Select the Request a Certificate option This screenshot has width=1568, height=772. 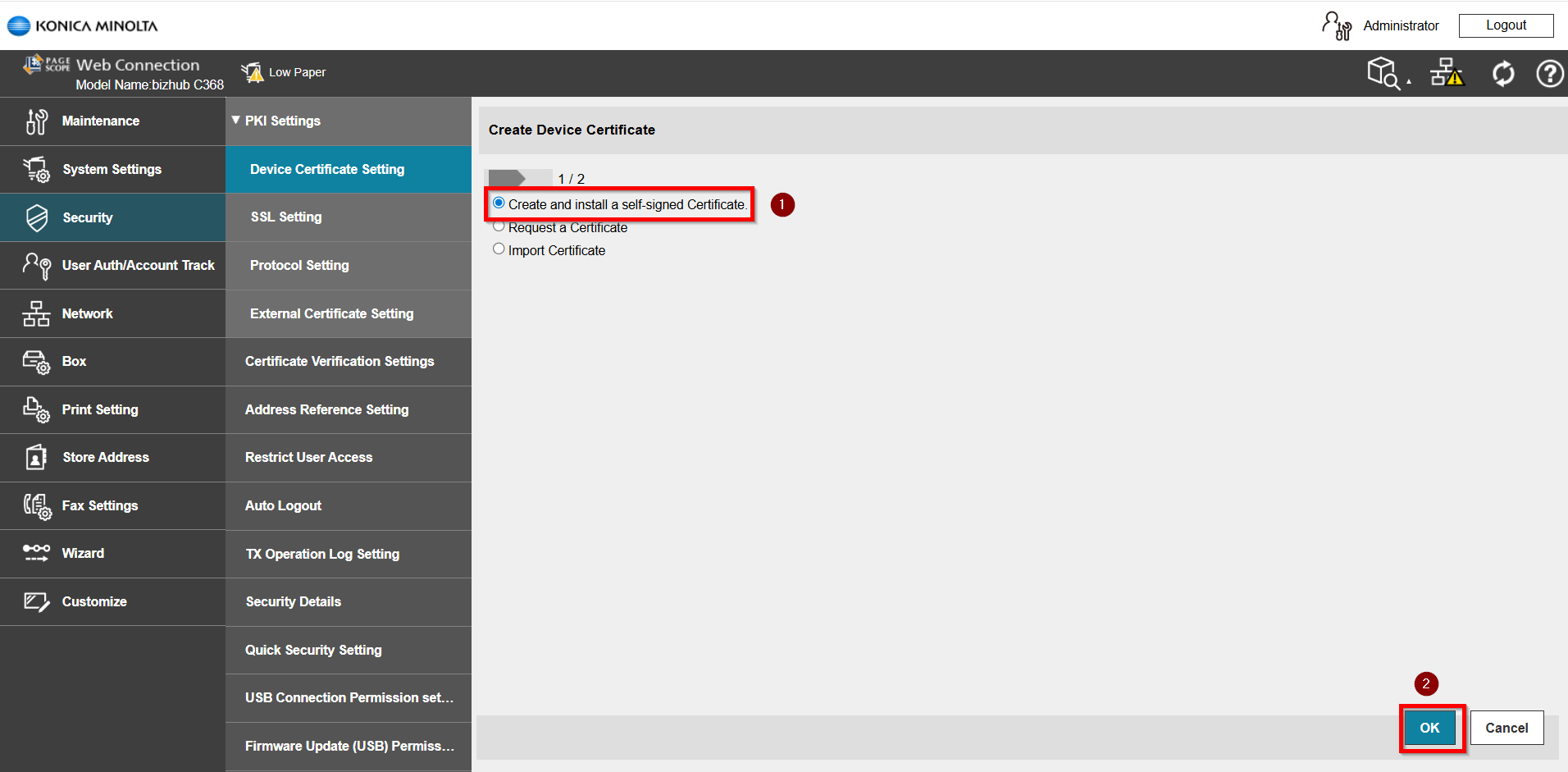coord(499,226)
